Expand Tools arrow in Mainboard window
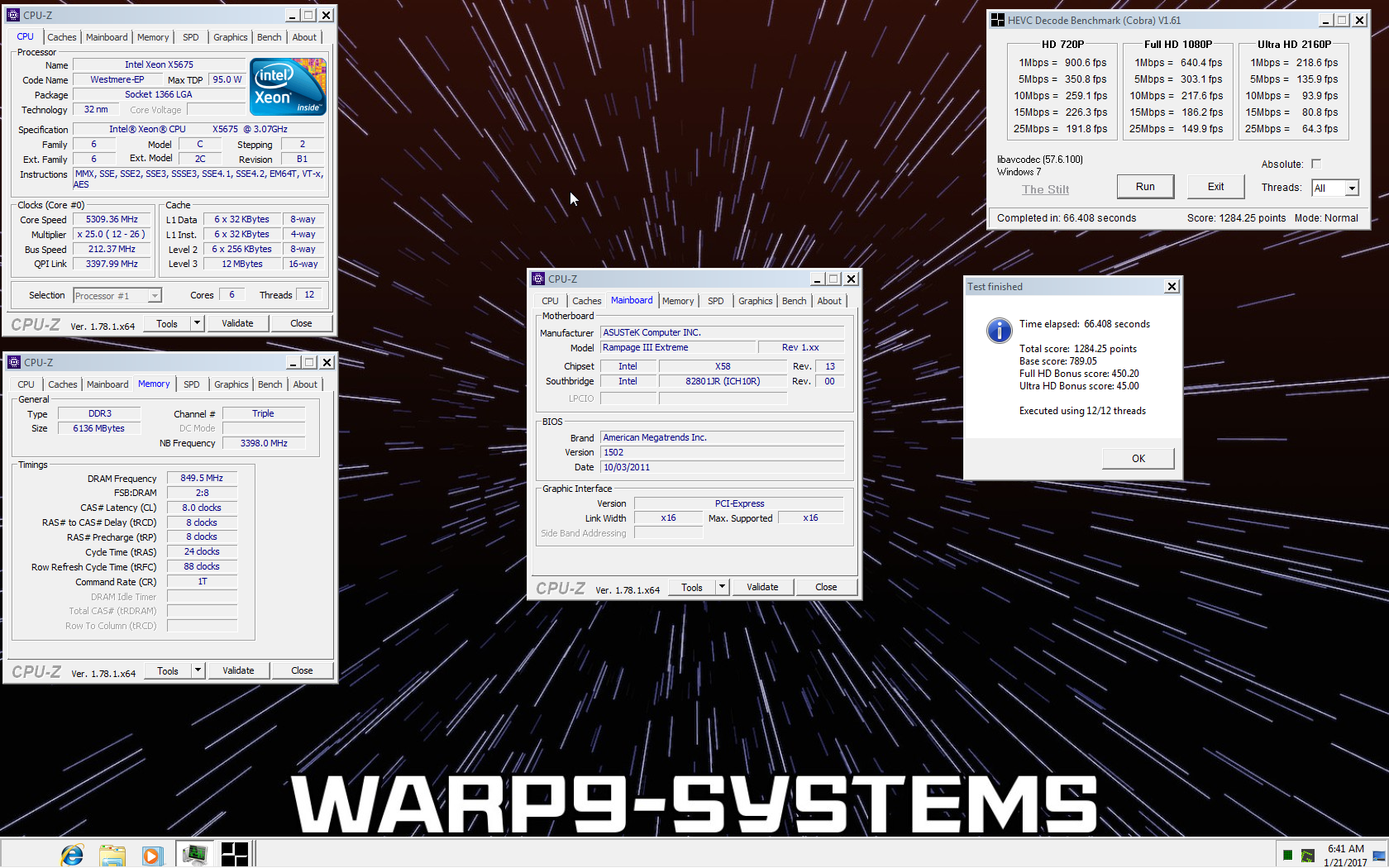This screenshot has height=868, width=1389. 722,587
